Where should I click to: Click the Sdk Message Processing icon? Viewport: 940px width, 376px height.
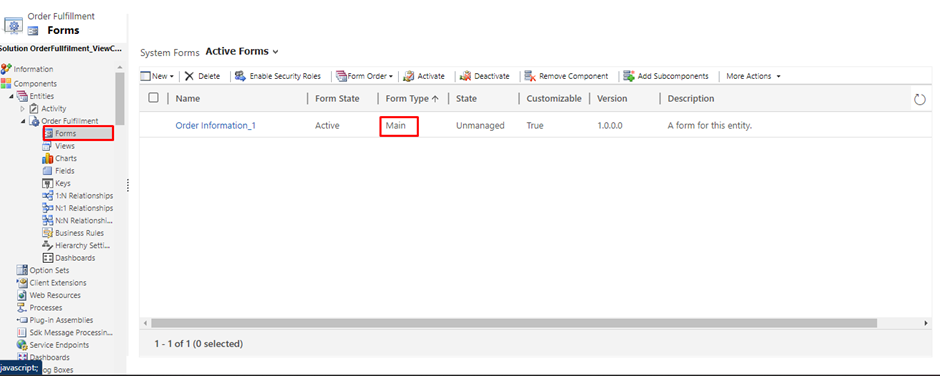pyautogui.click(x=22, y=332)
